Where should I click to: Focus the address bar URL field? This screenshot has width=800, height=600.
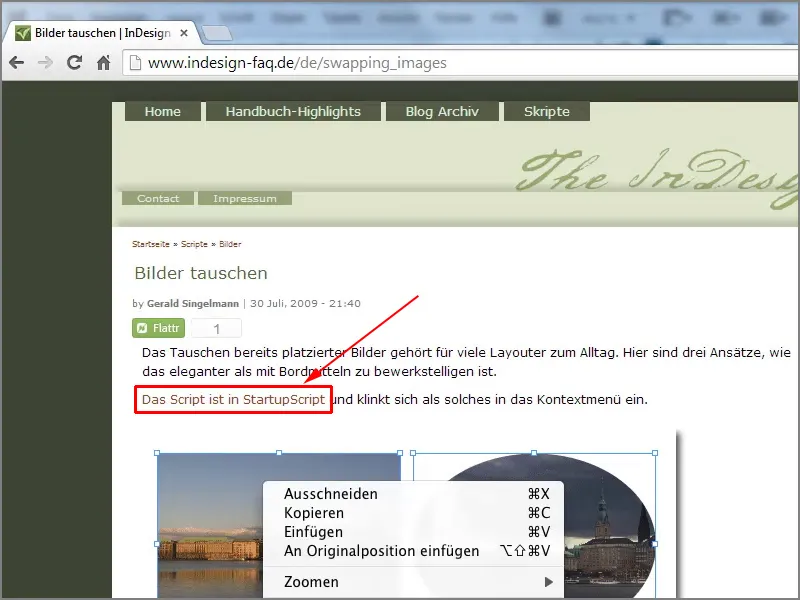pyautogui.click(x=459, y=63)
